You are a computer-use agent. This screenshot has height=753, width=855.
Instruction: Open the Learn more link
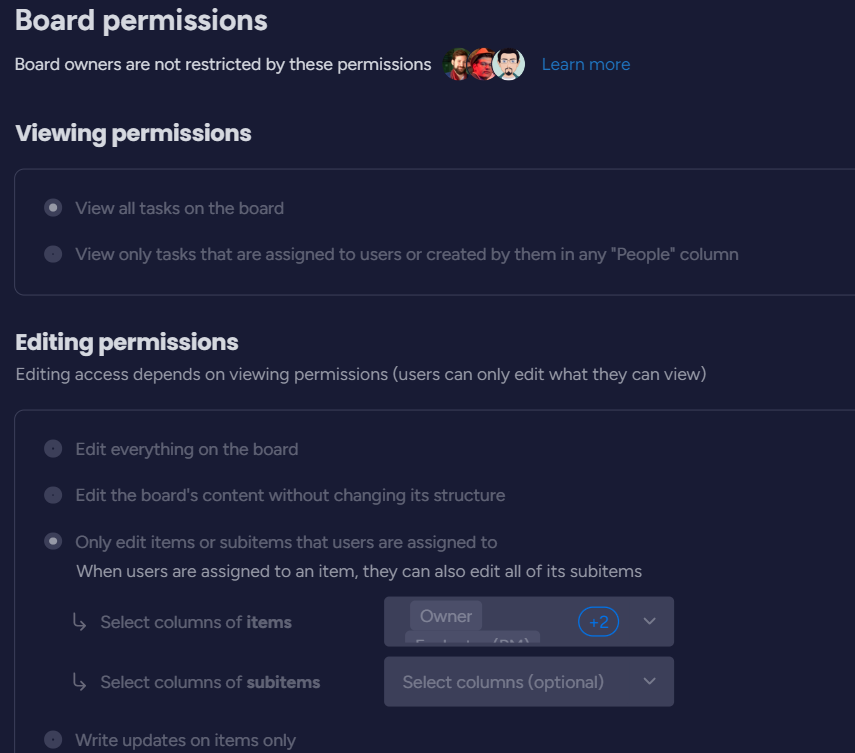click(x=585, y=64)
